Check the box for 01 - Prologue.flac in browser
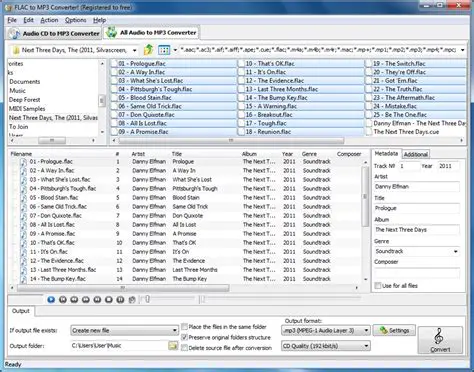This screenshot has width=474, height=372. tap(114, 64)
